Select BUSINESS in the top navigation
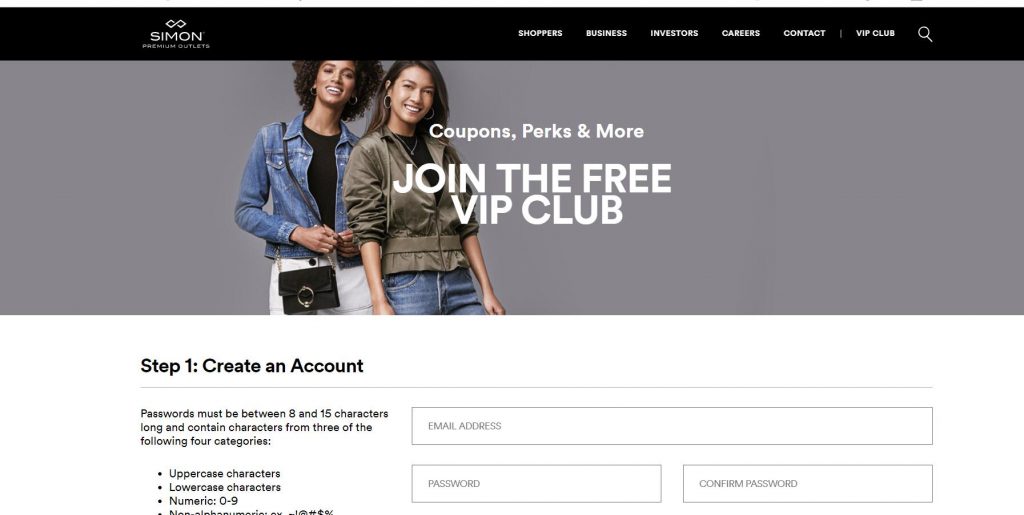Image resolution: width=1024 pixels, height=515 pixels. 606,33
